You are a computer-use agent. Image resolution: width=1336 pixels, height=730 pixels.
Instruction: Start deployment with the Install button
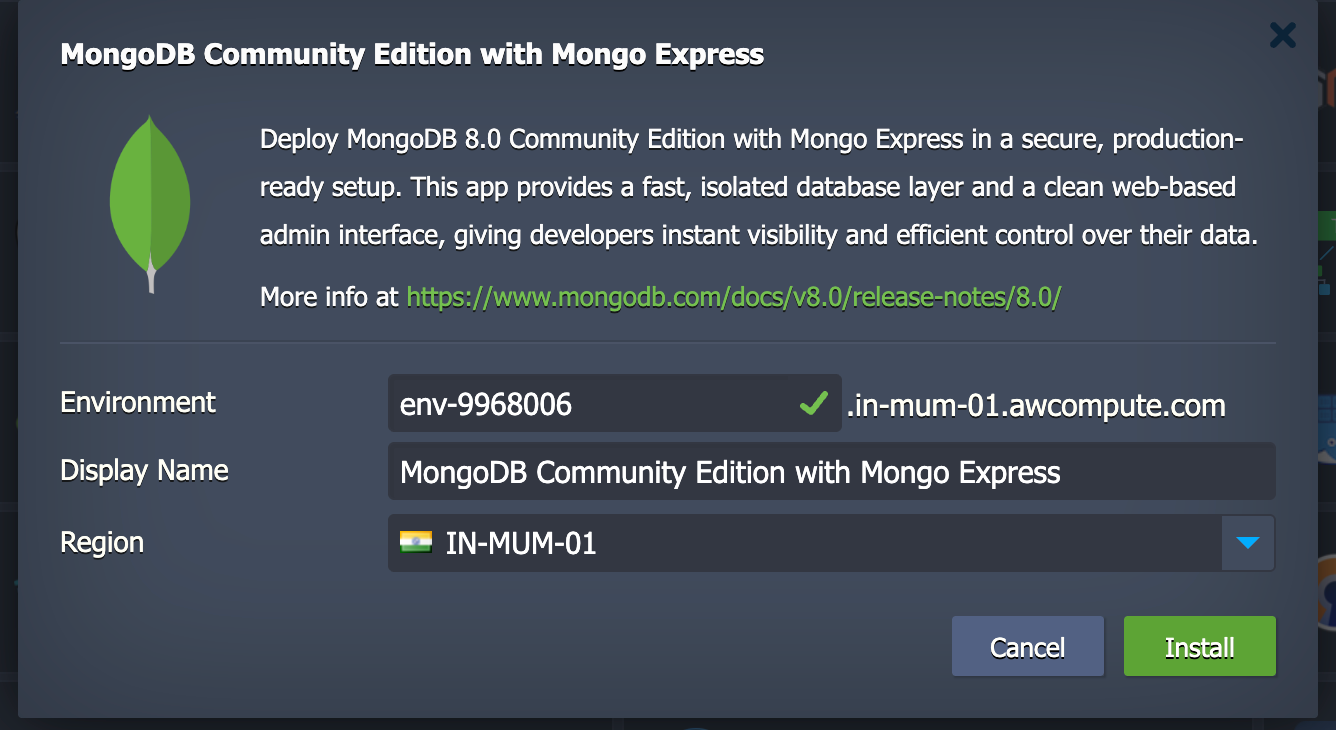pyautogui.click(x=1199, y=647)
